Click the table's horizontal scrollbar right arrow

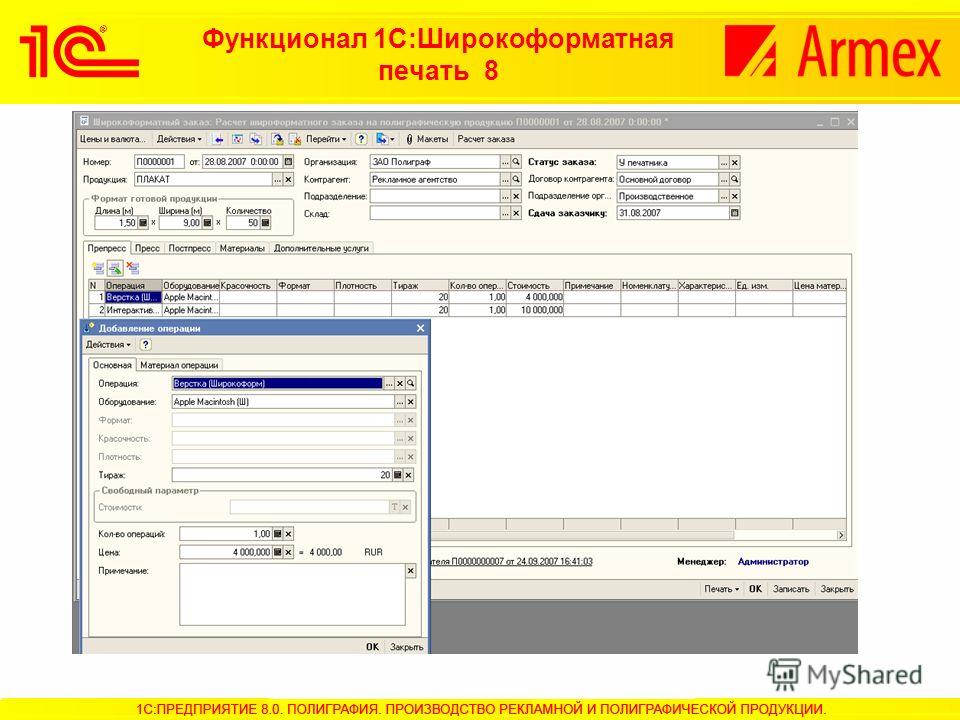(841, 535)
